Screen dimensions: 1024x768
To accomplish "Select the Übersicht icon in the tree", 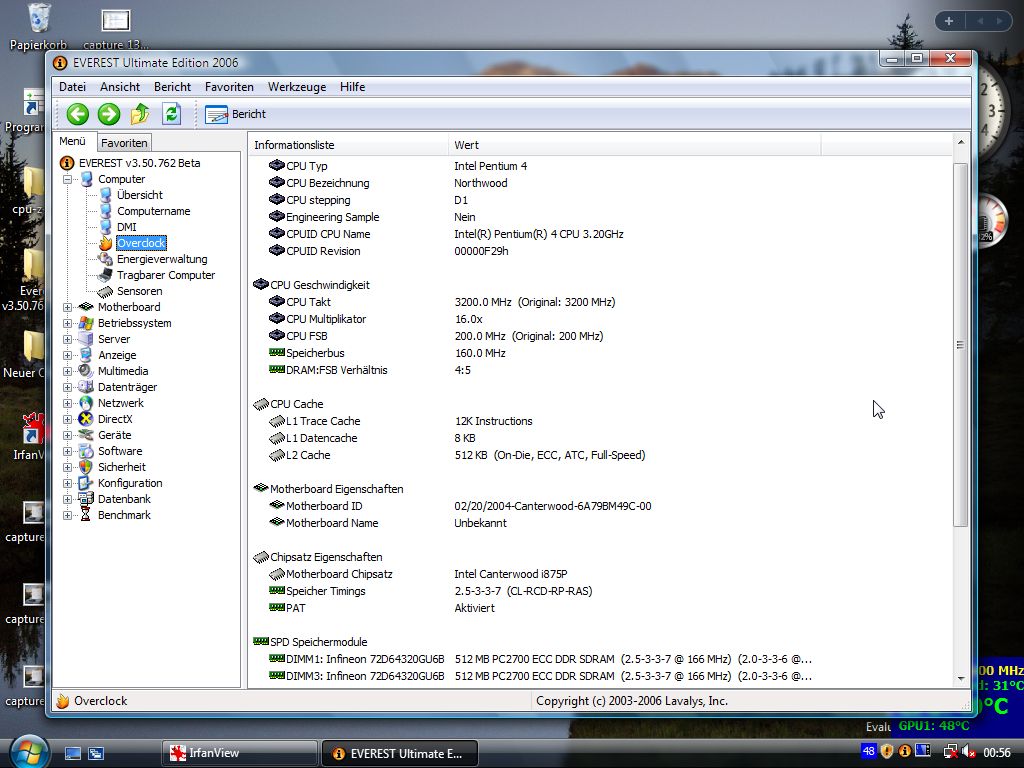I will pos(105,195).
